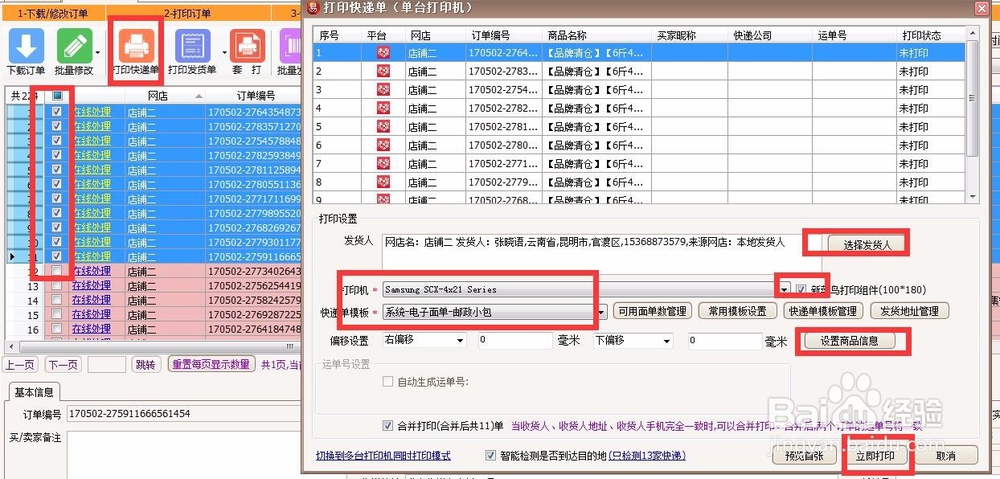1000x479 pixels.
Task: Switch to 1-下载/修改订单 tab
Action: pyautogui.click(x=53, y=13)
